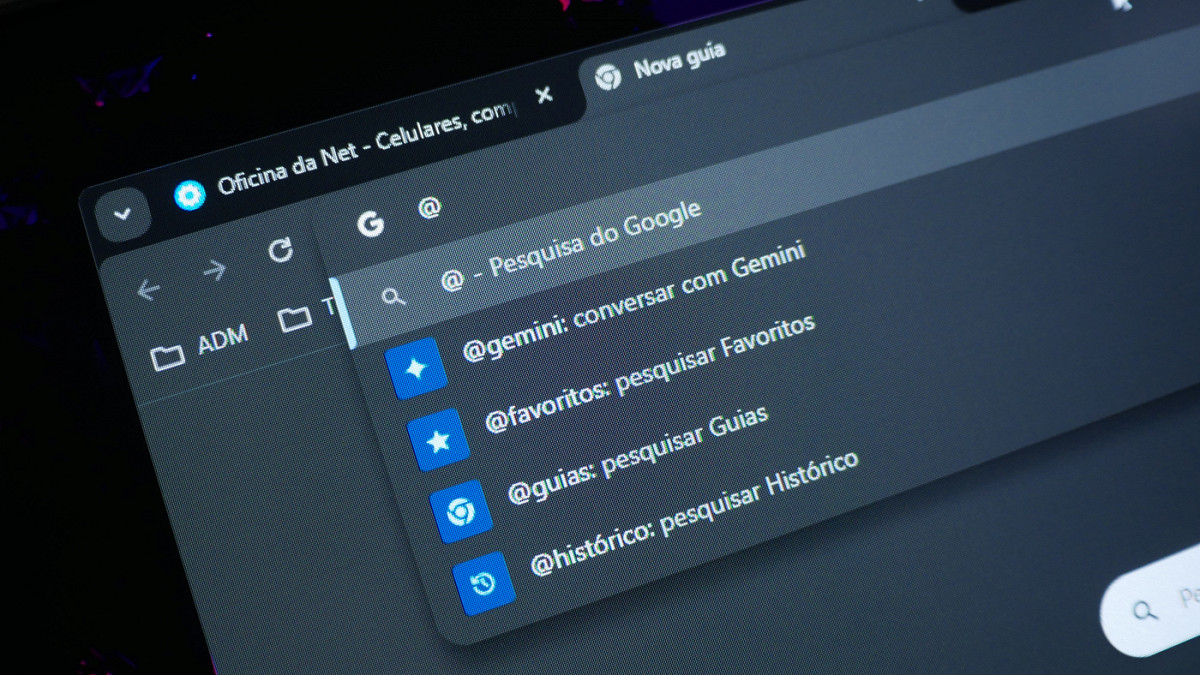Reload the current page
Image resolution: width=1200 pixels, height=675 pixels.
tap(281, 250)
